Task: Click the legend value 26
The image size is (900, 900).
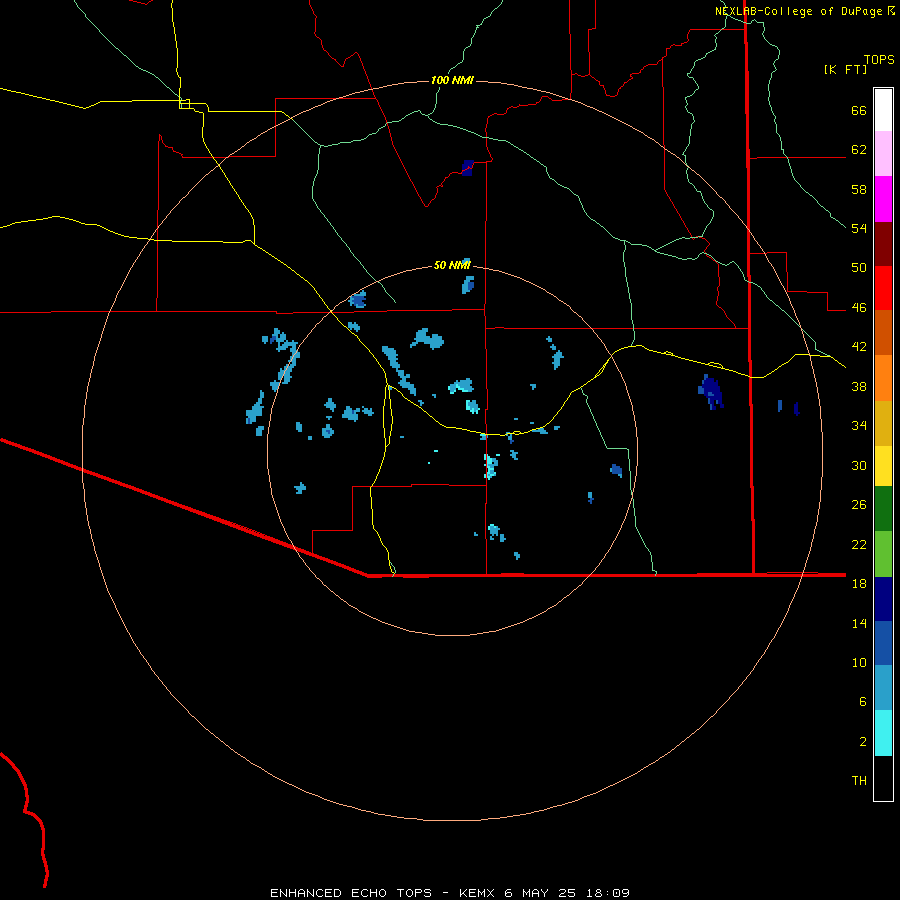Action: (859, 505)
